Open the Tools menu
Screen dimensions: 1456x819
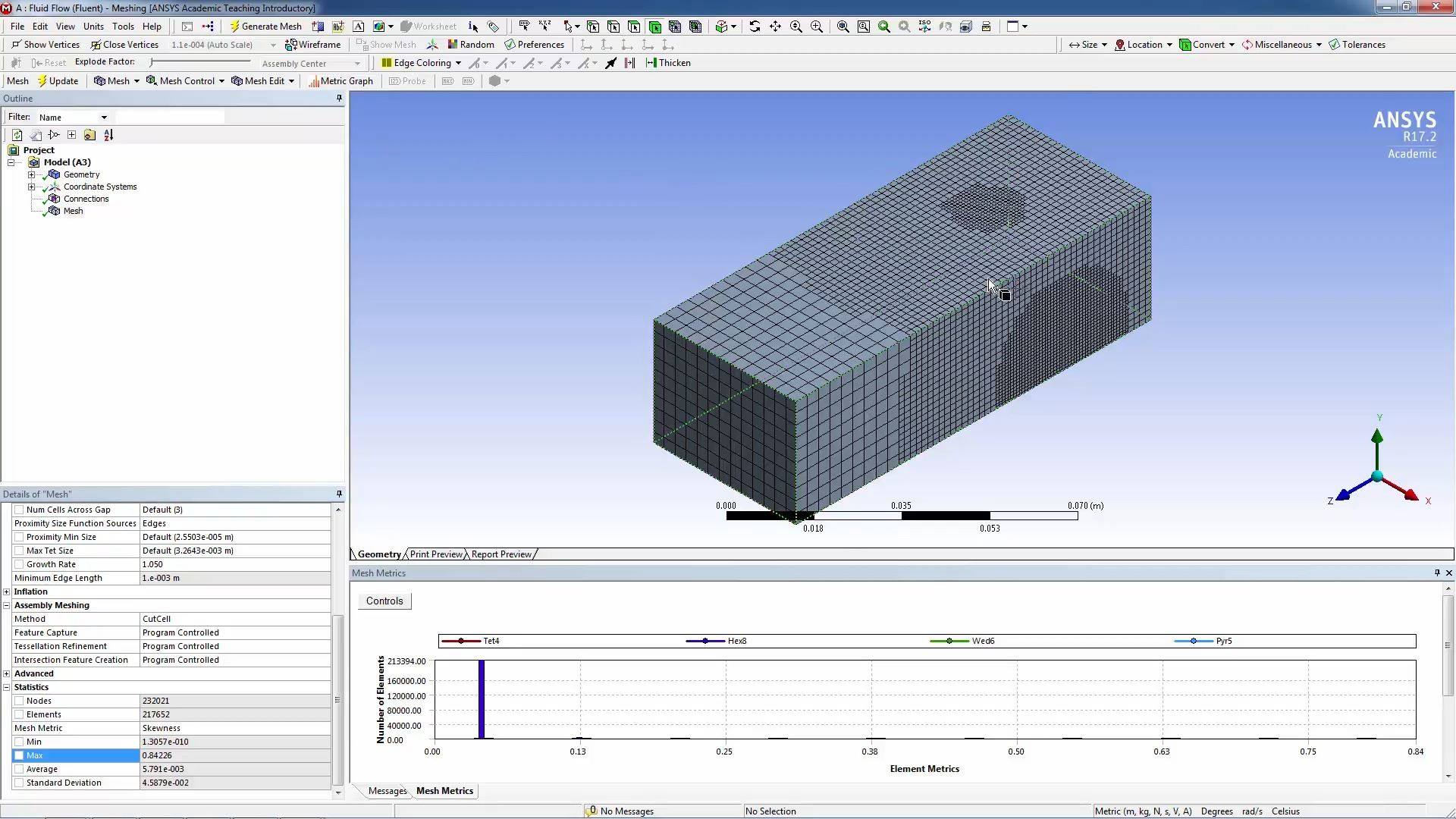(x=123, y=27)
